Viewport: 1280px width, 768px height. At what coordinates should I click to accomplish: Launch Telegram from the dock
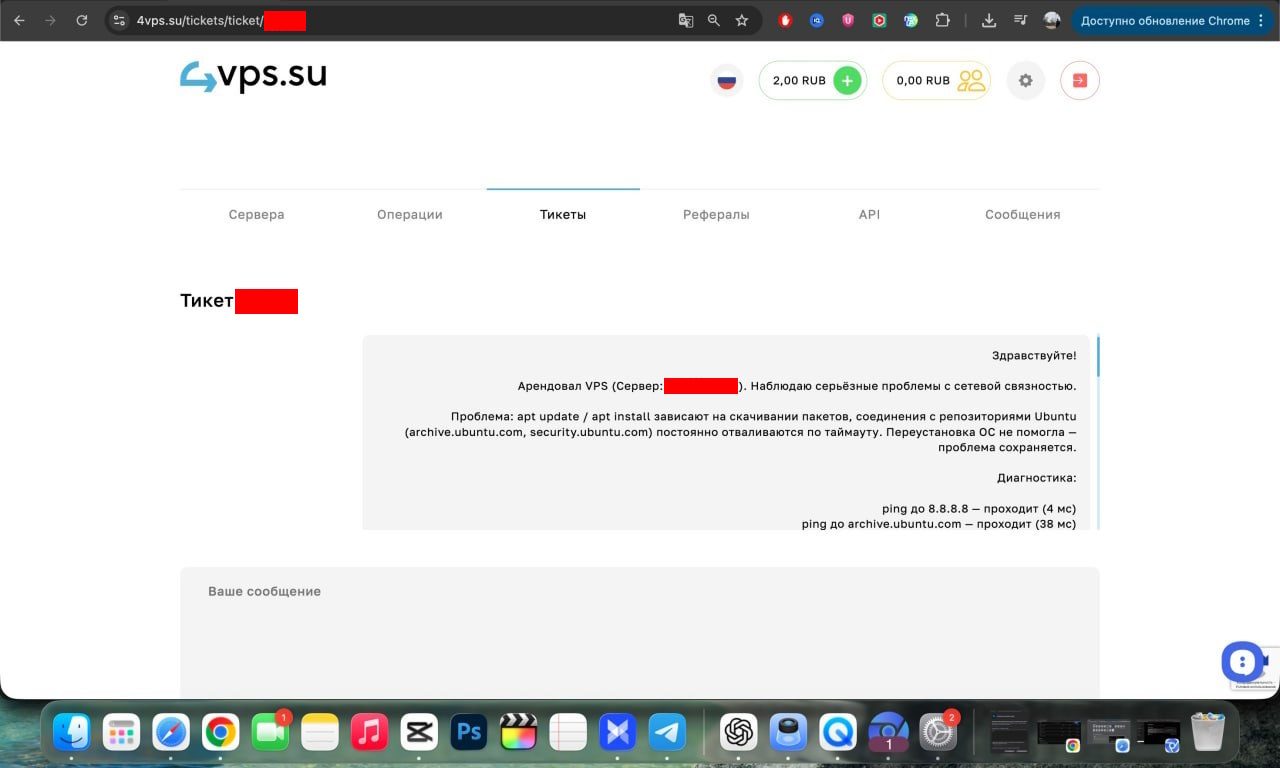pos(667,733)
